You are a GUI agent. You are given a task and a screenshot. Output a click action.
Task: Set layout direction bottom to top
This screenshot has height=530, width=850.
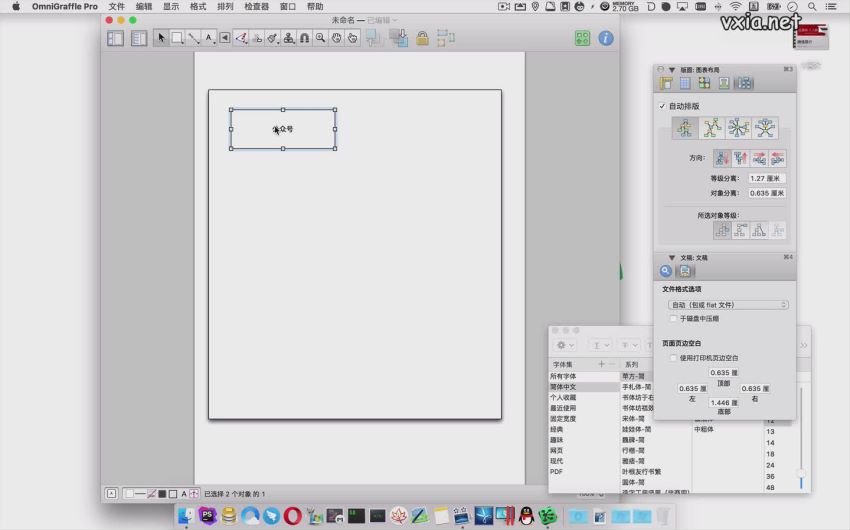[740, 158]
